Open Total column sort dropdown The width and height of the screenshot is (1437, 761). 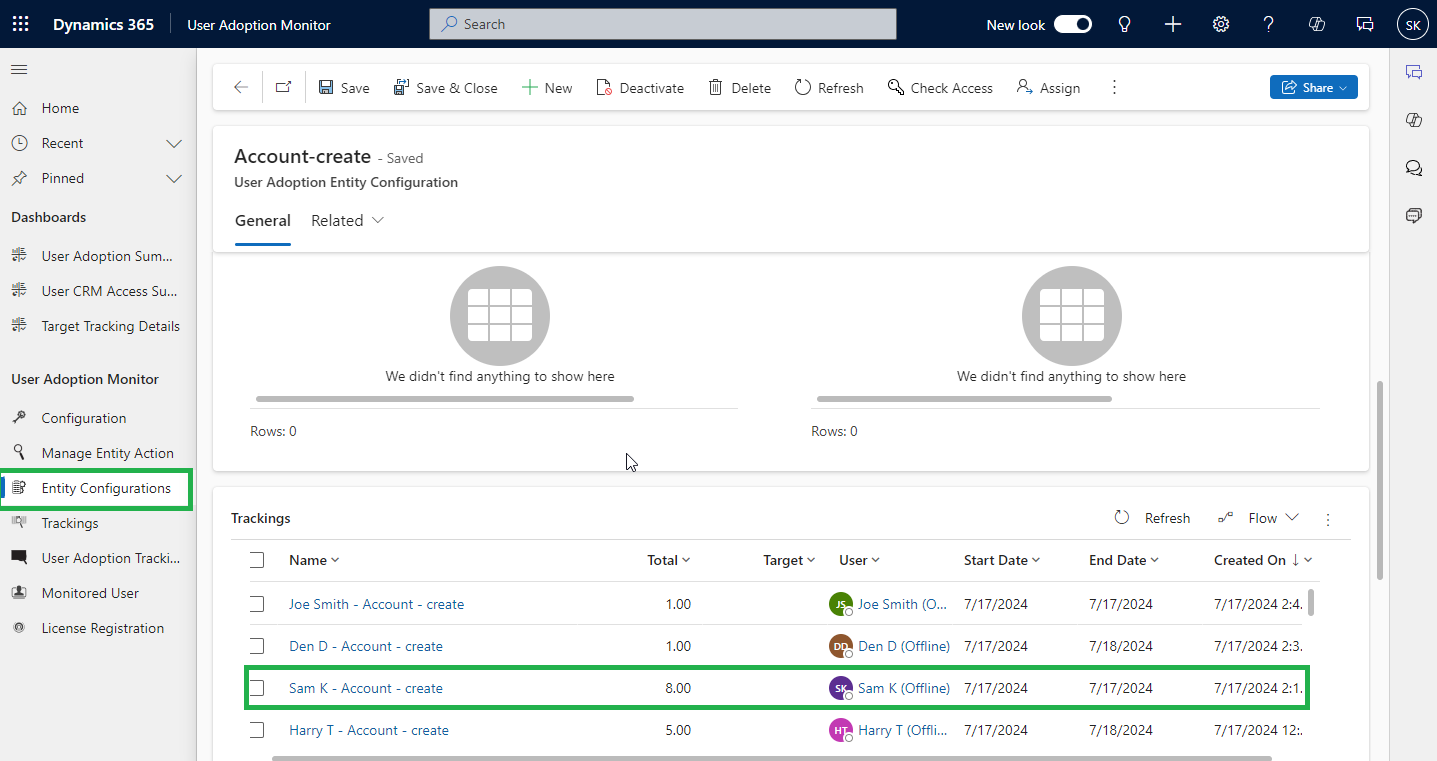pyautogui.click(x=669, y=560)
